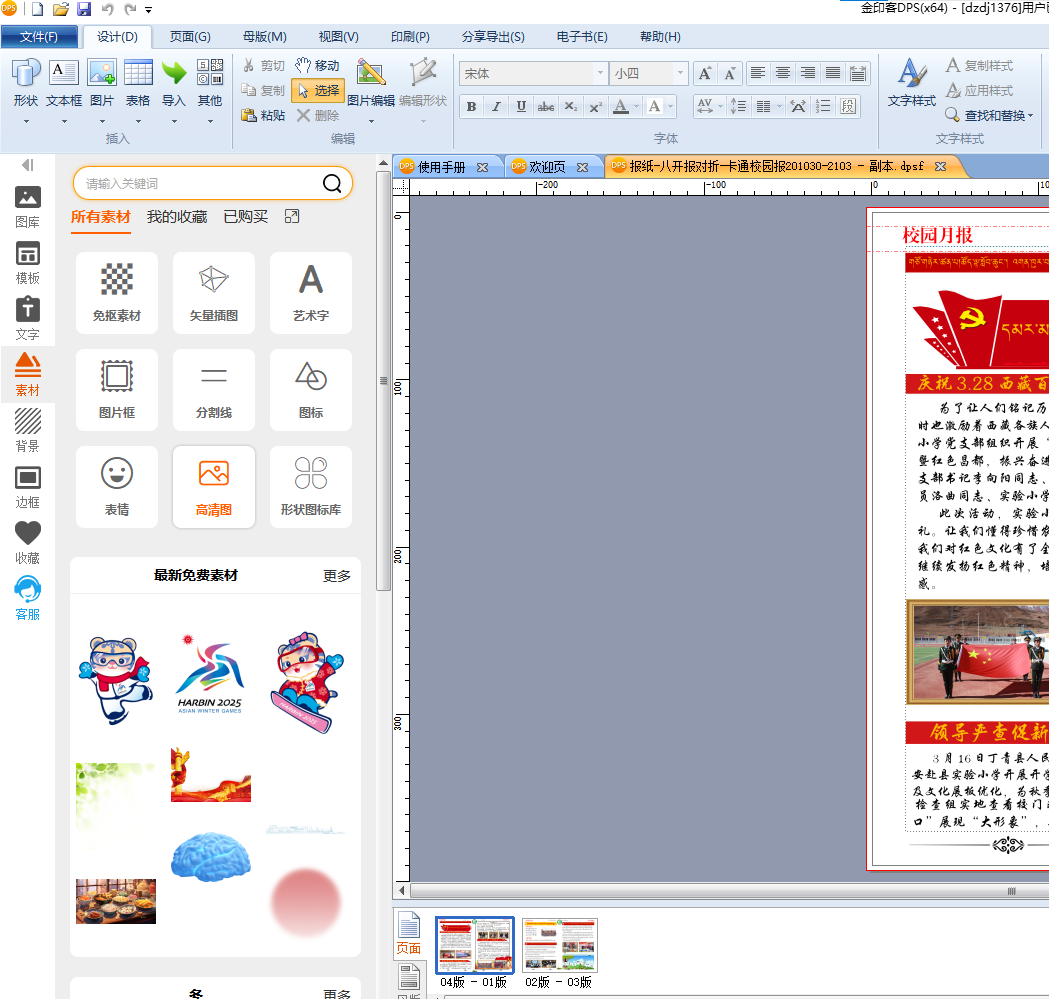Image resolution: width=1049 pixels, height=999 pixels.
Task: Switch to the 欢迎页 document tab
Action: coord(547,167)
